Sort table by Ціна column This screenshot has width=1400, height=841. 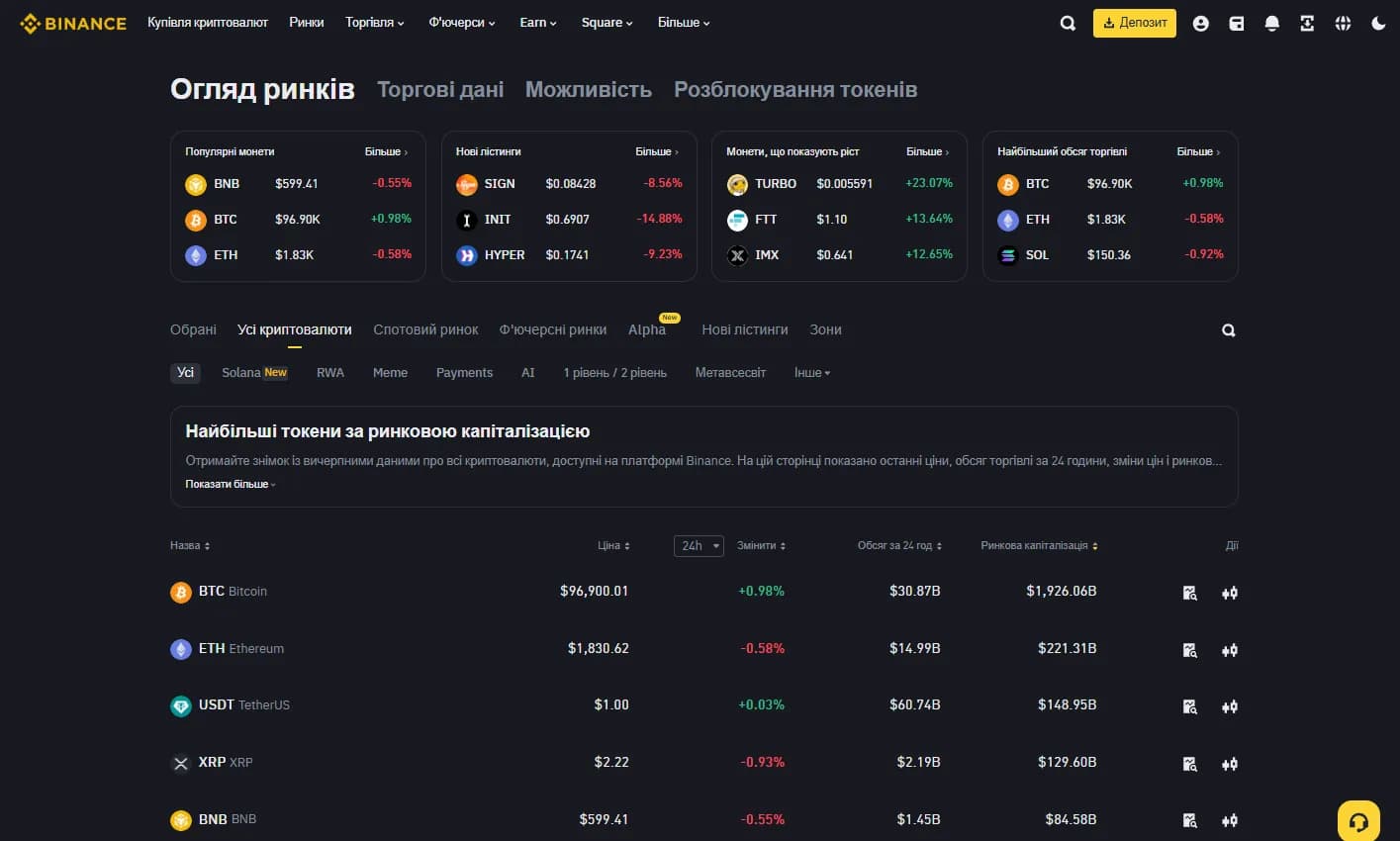click(x=614, y=546)
